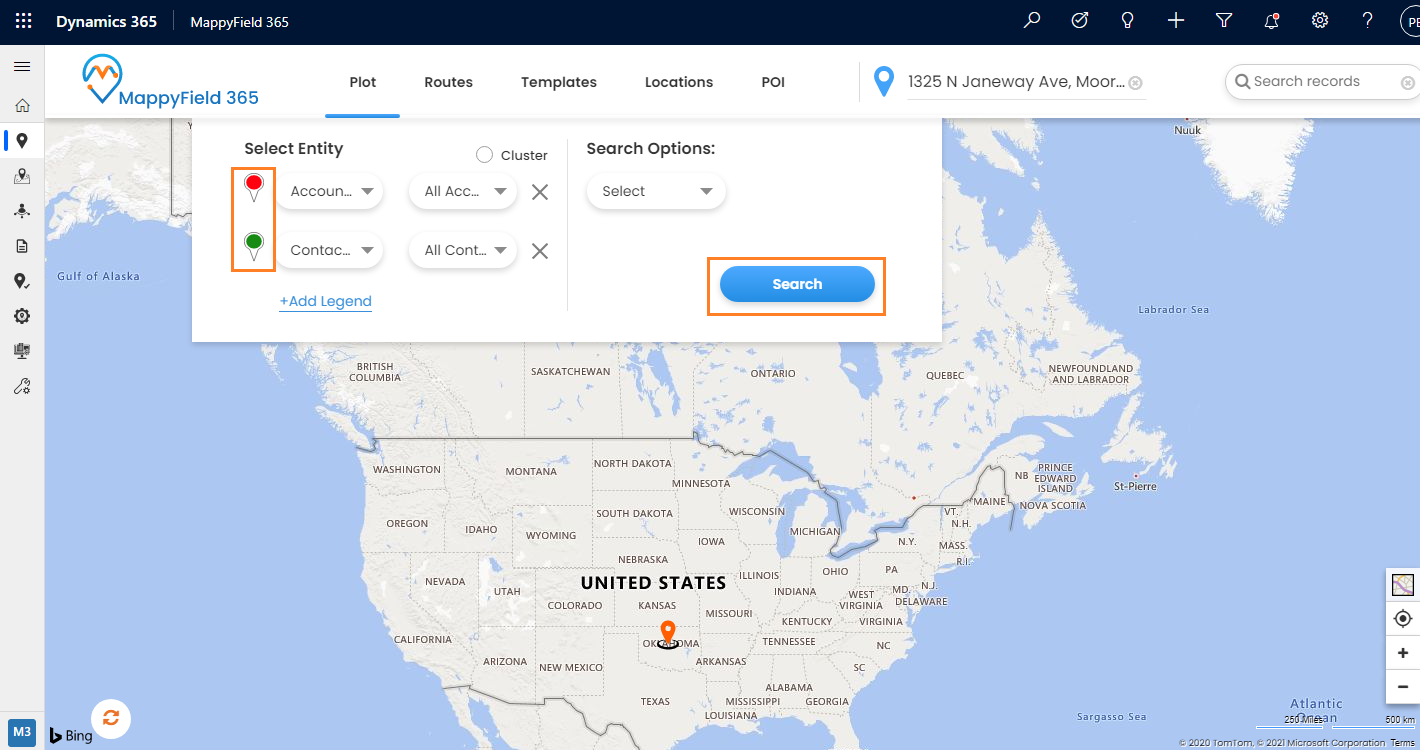Select the map pin sidebar icon

tap(22, 141)
